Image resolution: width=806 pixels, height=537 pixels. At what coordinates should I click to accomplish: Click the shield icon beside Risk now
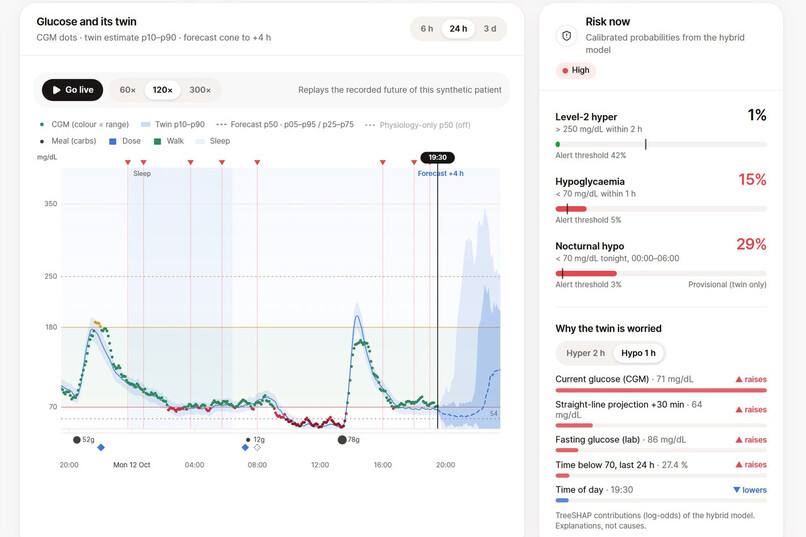click(x=566, y=36)
